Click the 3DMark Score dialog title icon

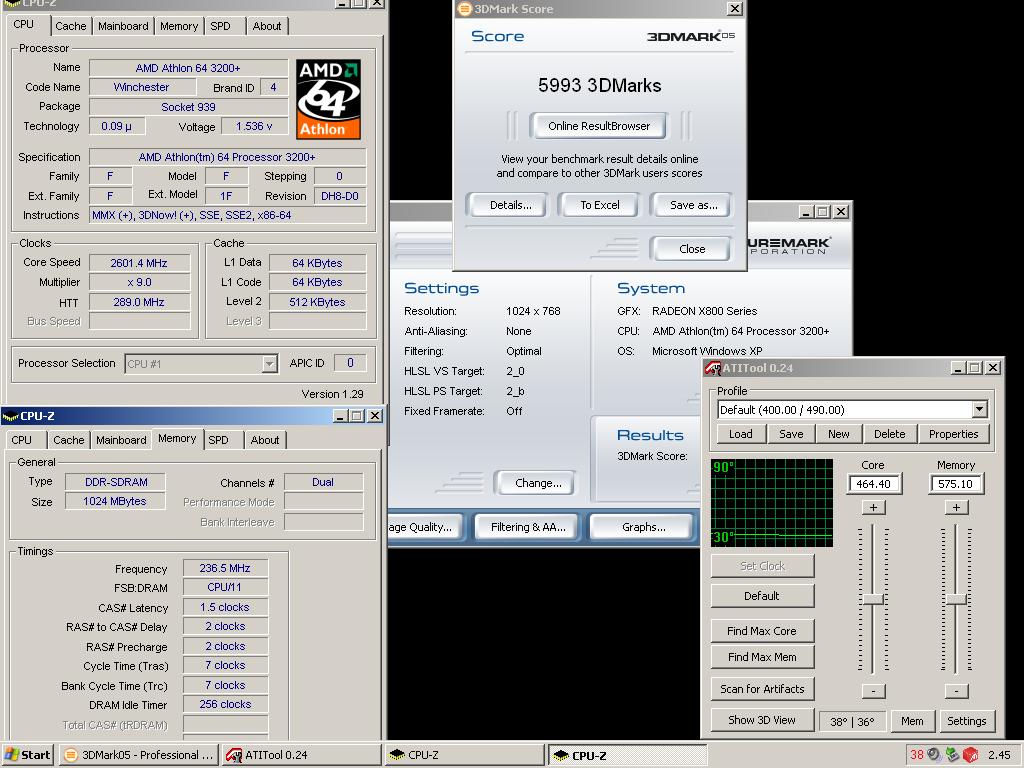click(464, 8)
